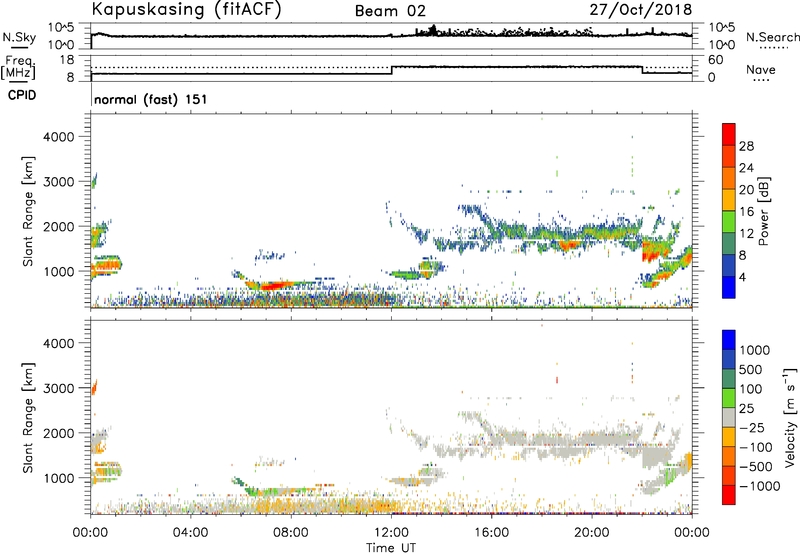Click the 3000 tick of velocity panel
Image resolution: width=800 pixels, height=554 pixels.
pos(59,388)
